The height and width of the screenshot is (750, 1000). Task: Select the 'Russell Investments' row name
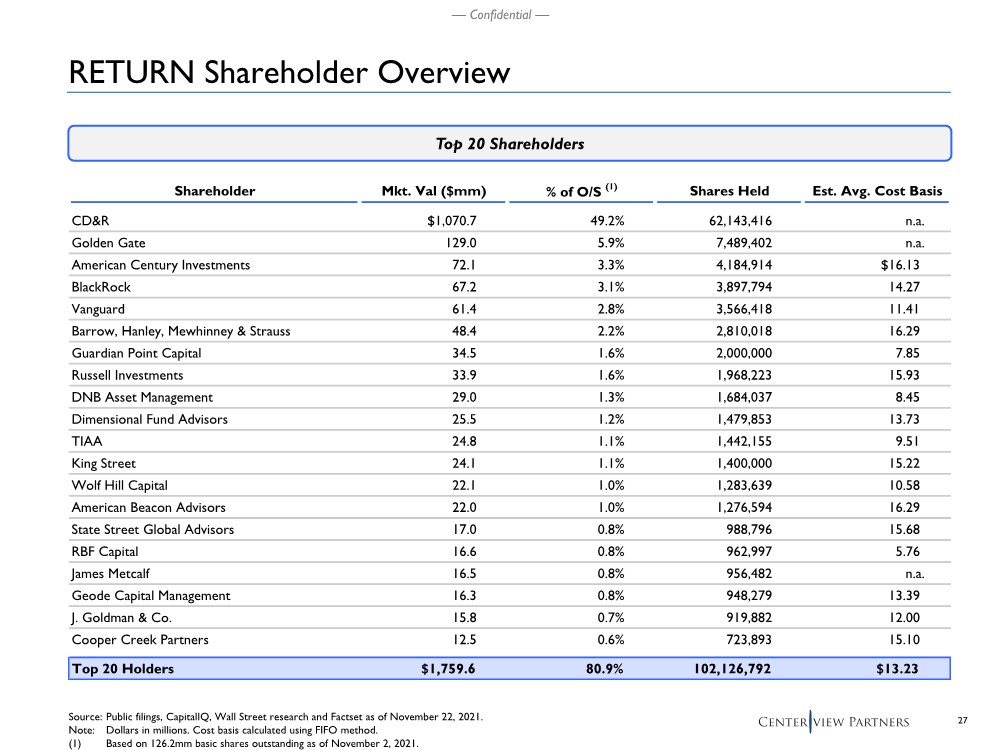(128, 375)
